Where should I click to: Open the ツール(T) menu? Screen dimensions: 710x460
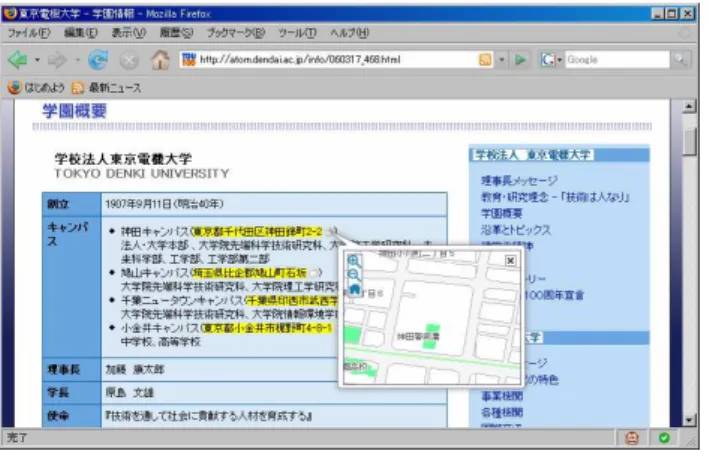point(297,33)
